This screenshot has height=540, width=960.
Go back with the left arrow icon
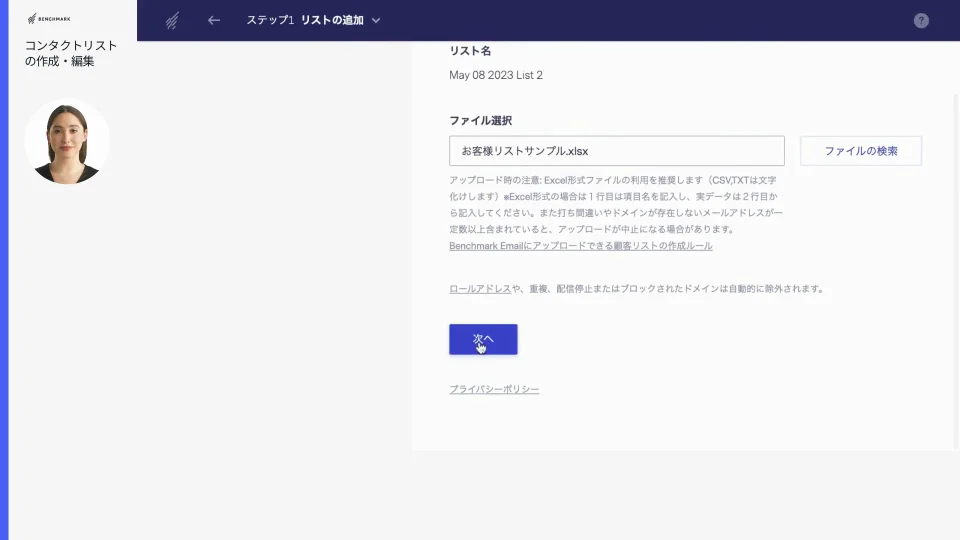[214, 20]
